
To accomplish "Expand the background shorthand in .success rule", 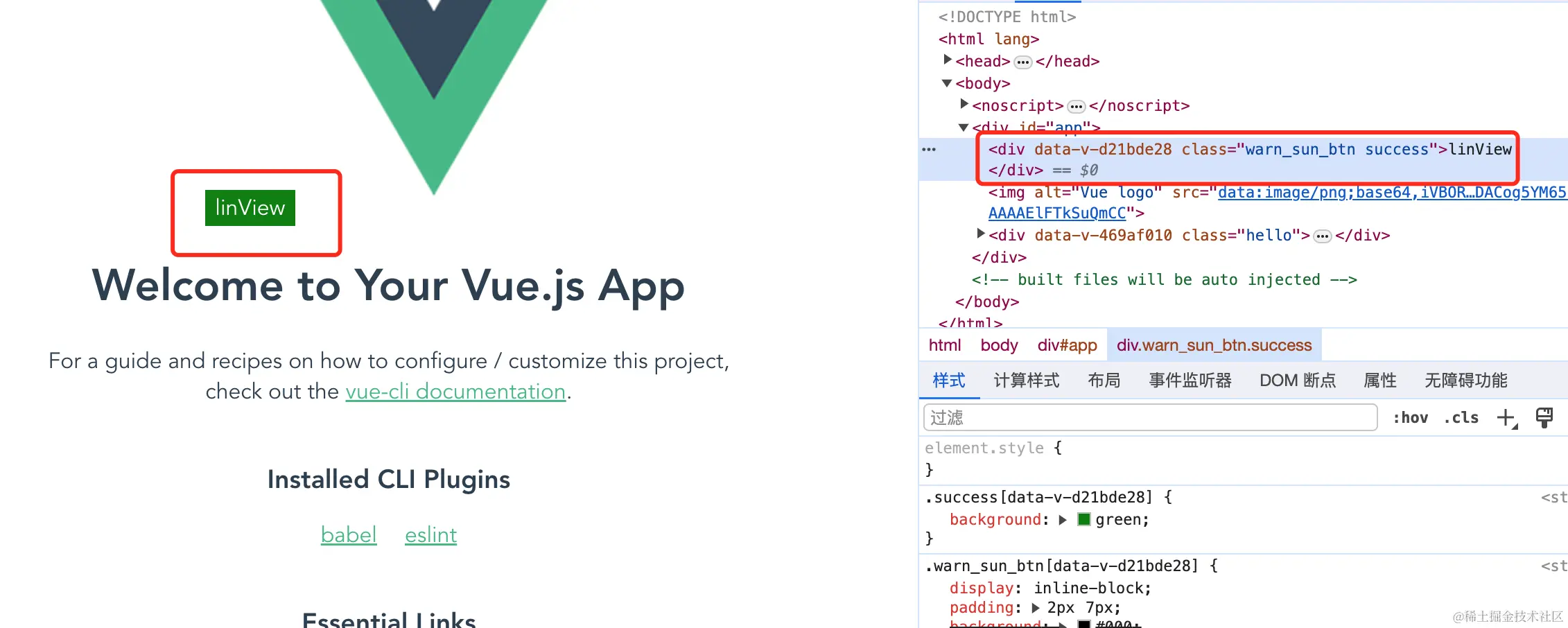I will (1063, 520).
